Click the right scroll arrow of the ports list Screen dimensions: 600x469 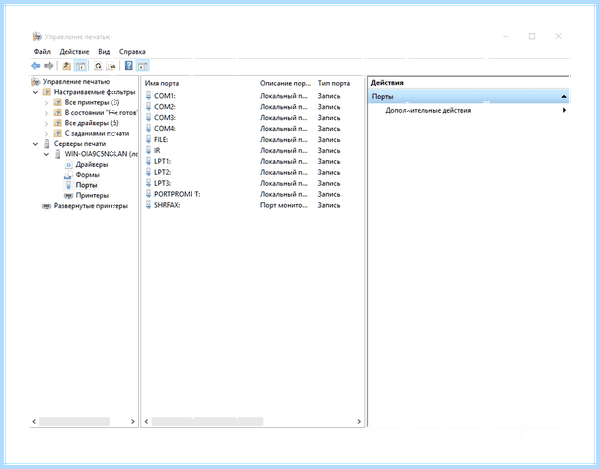click(359, 421)
